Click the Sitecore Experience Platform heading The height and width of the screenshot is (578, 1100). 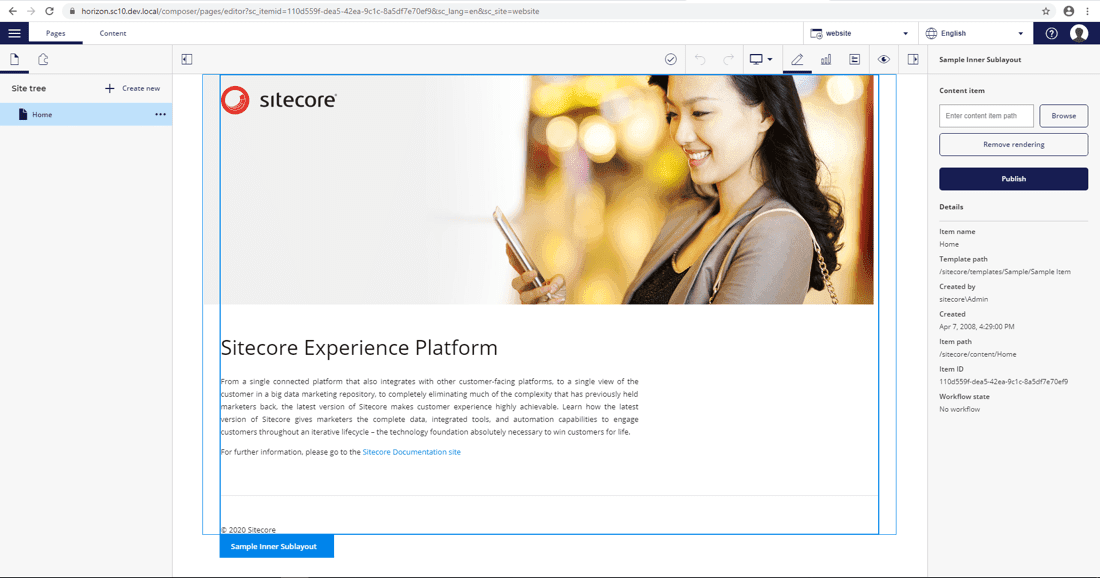pos(359,348)
